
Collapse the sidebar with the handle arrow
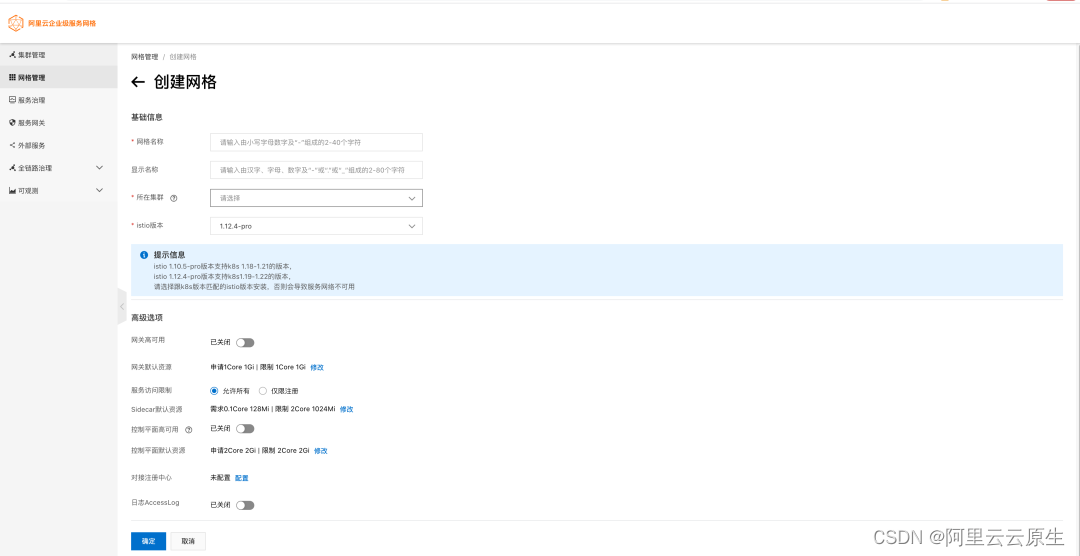122,306
